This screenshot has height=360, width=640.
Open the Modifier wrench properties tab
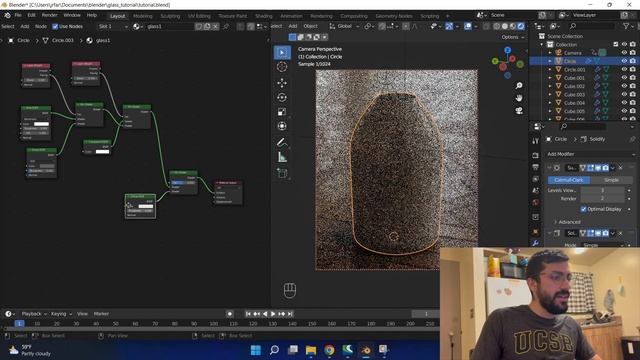536,243
